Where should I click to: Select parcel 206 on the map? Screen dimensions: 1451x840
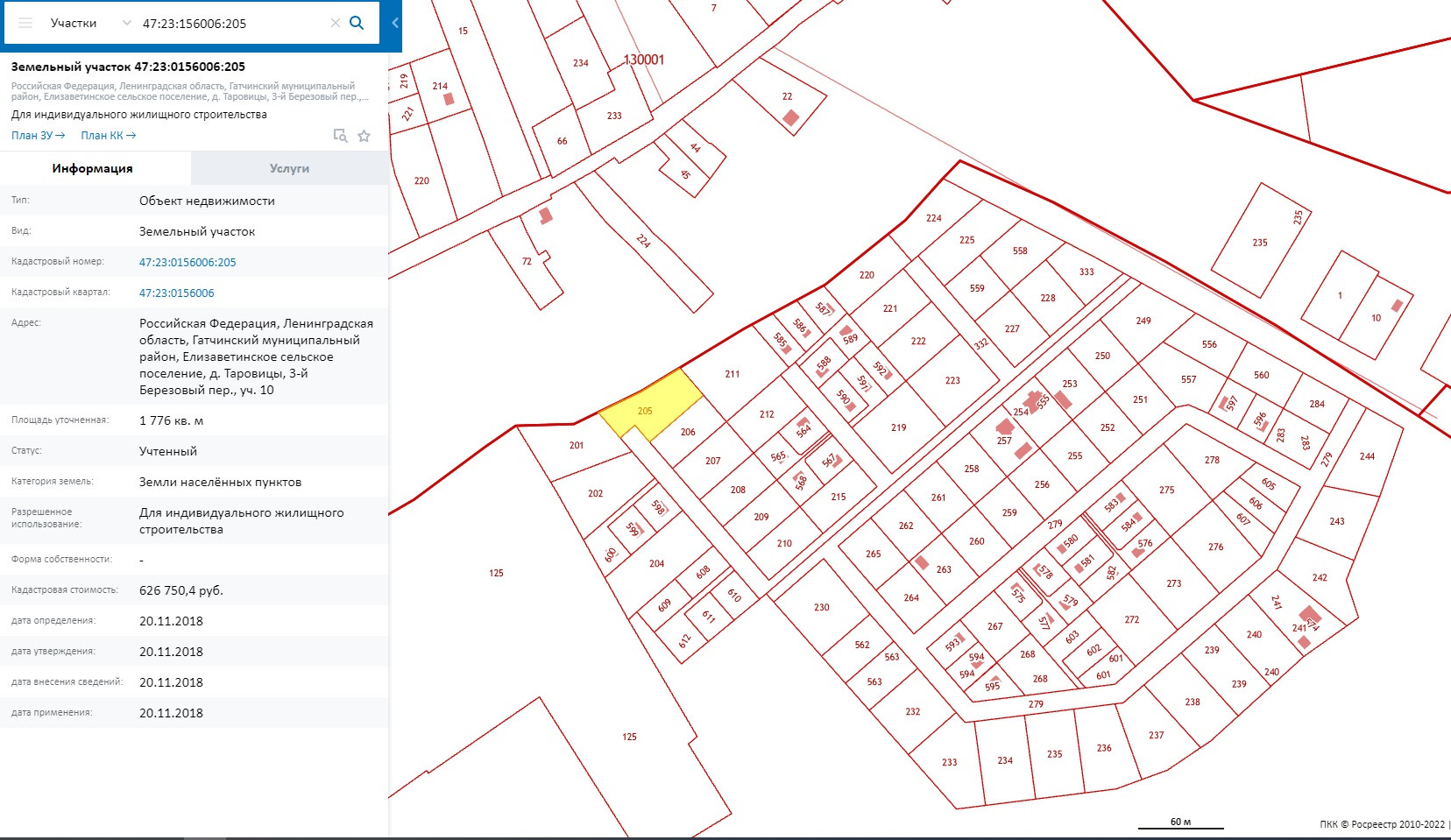688,432
